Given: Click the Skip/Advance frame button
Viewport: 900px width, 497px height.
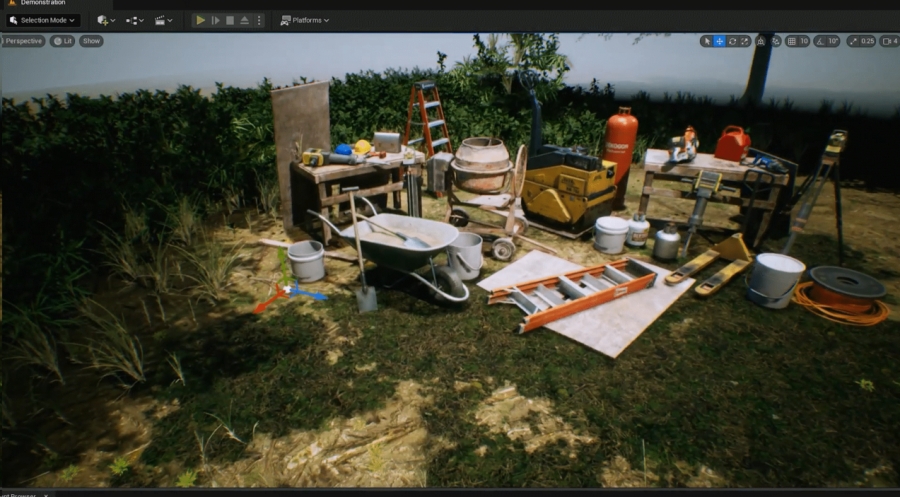Looking at the screenshot, I should [x=215, y=20].
